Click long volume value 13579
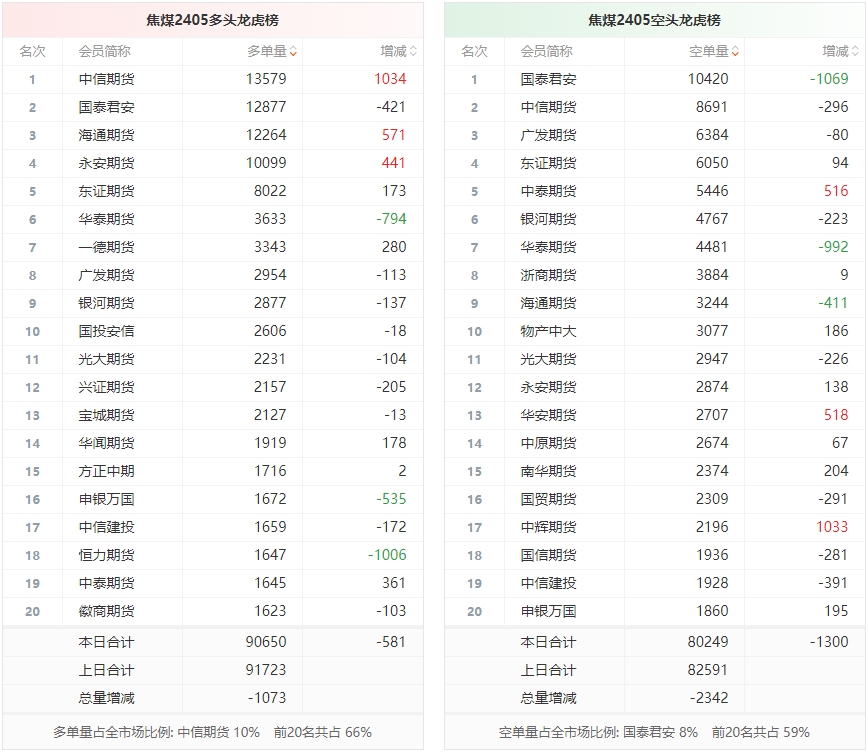Screen dimensions: 868x754 (266, 79)
